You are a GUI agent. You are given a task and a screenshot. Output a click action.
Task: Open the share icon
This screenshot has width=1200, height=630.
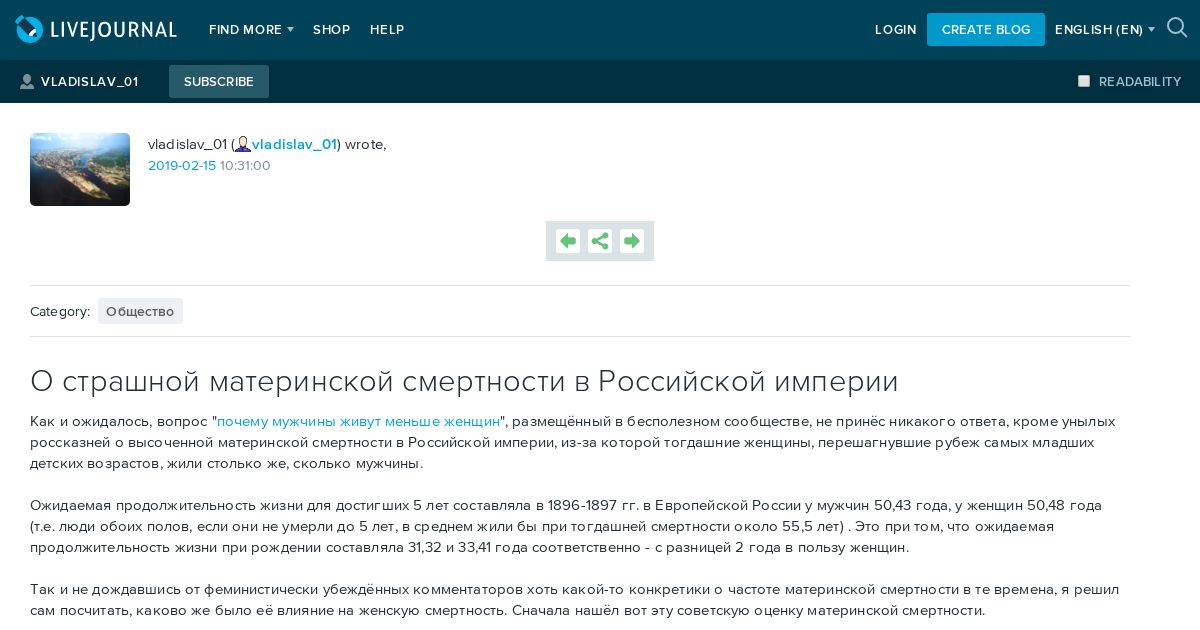[x=600, y=241]
